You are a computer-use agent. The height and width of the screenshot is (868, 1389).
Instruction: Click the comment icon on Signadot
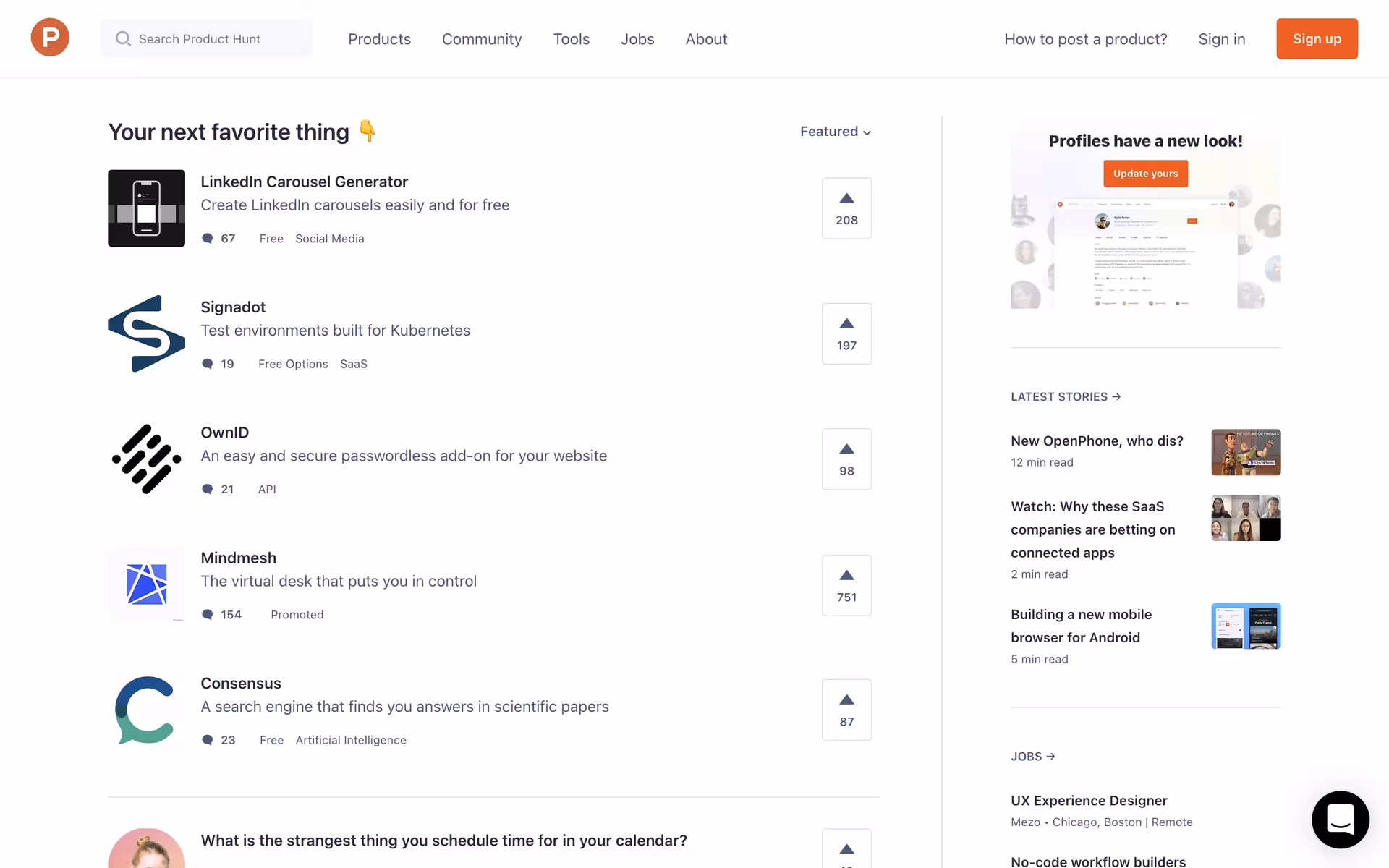(x=208, y=364)
